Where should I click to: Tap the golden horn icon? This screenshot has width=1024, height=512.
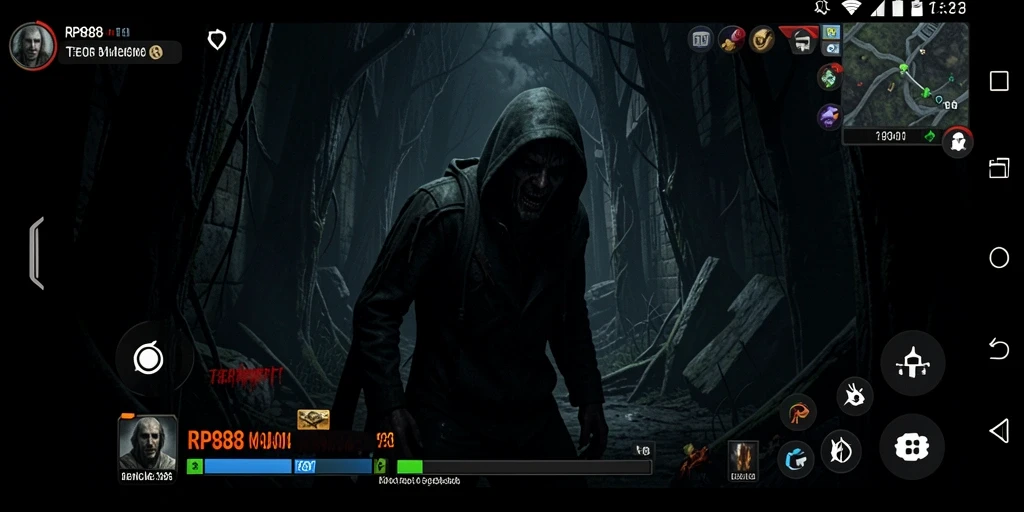pyautogui.click(x=761, y=39)
